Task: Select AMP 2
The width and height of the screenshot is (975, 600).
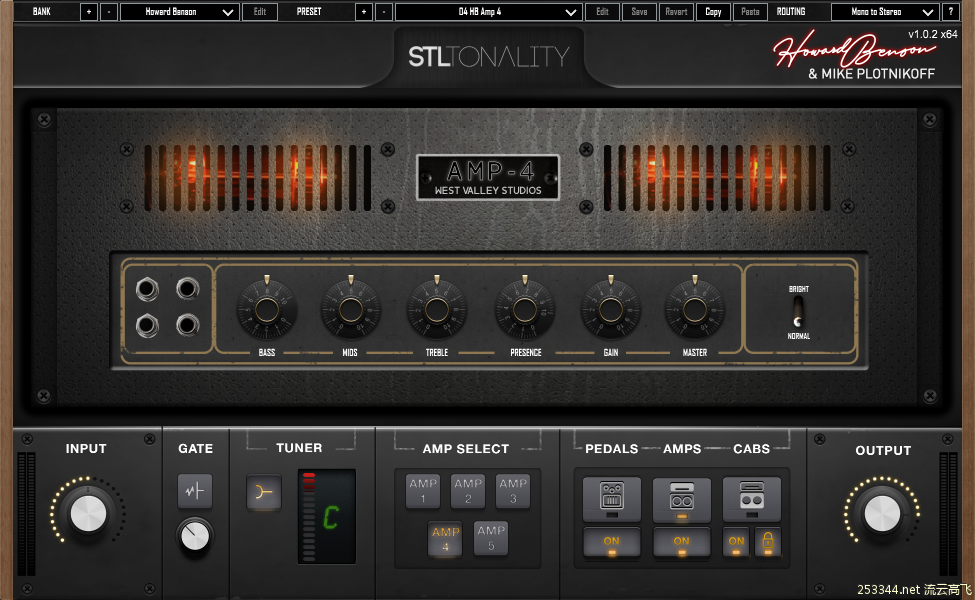Action: point(468,491)
